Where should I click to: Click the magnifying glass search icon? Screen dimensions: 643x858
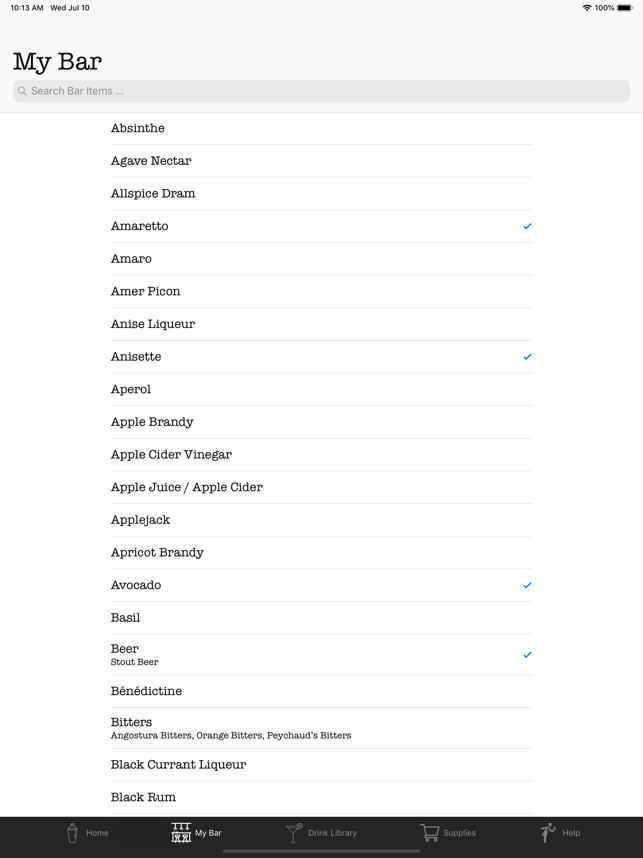pyautogui.click(x=22, y=91)
